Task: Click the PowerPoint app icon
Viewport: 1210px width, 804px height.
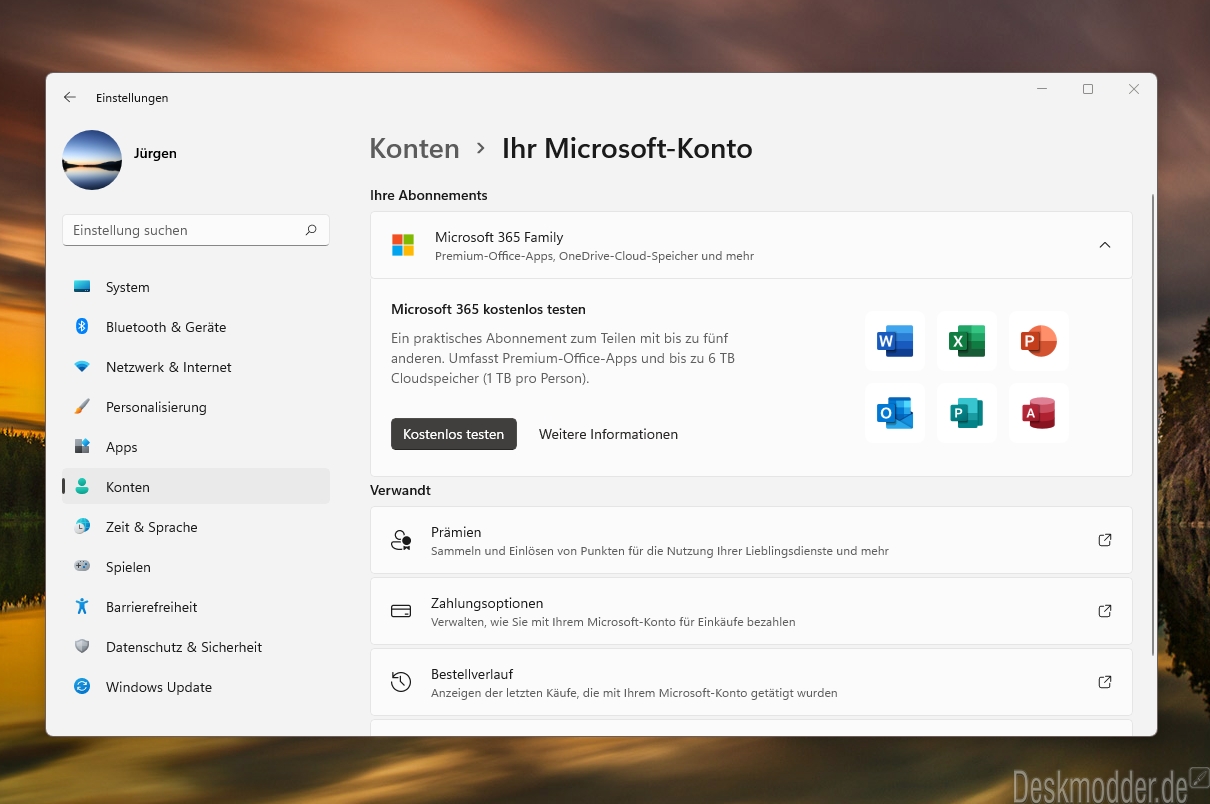Action: click(1039, 341)
